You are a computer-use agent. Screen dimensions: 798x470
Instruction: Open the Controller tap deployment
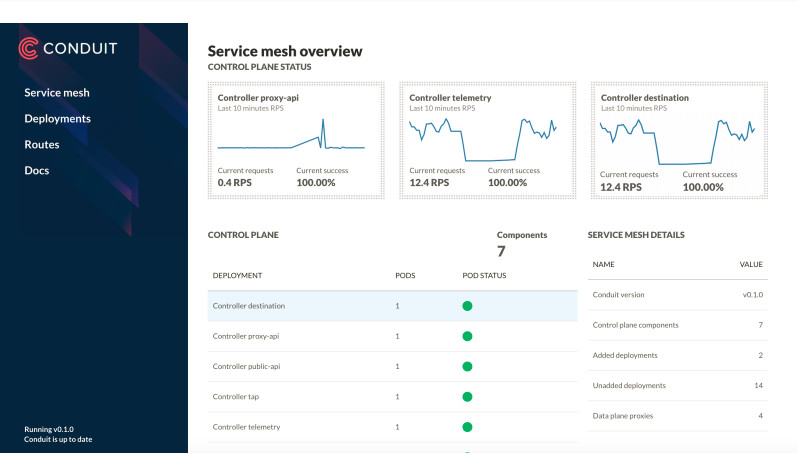(236, 397)
